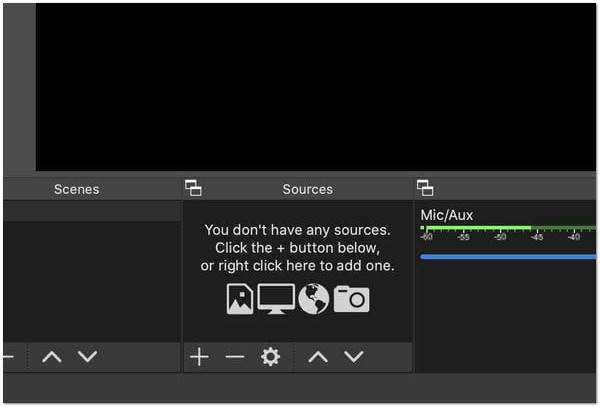The width and height of the screenshot is (600, 407).
Task: Click the display capture monitor icon
Action: coord(276,299)
